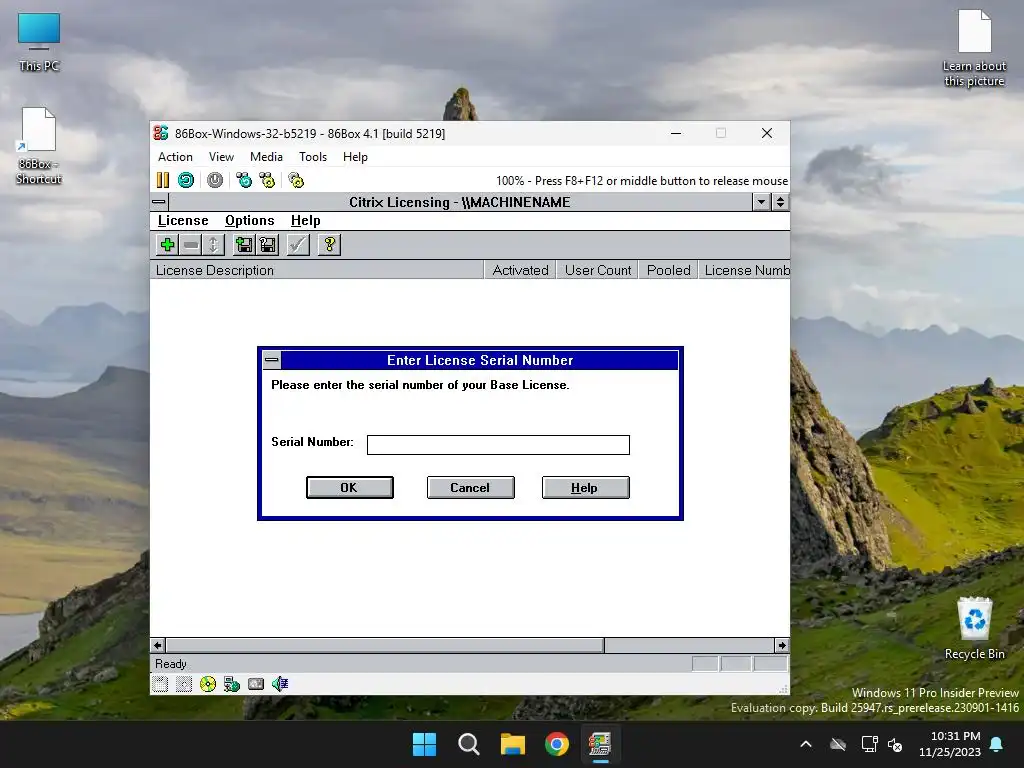Click the diskette with green plus icon

coord(244,245)
